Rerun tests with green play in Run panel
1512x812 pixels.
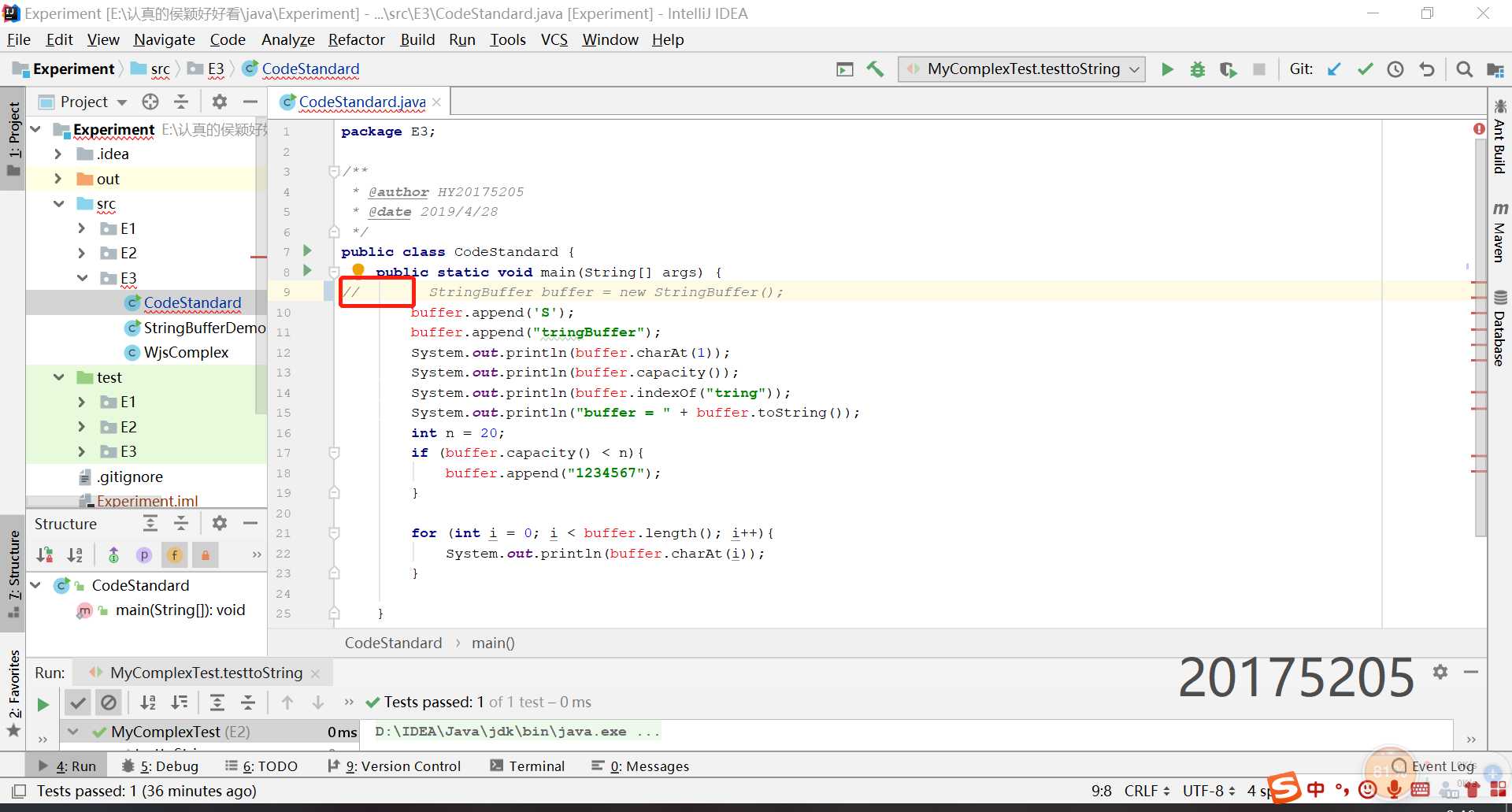pos(43,704)
